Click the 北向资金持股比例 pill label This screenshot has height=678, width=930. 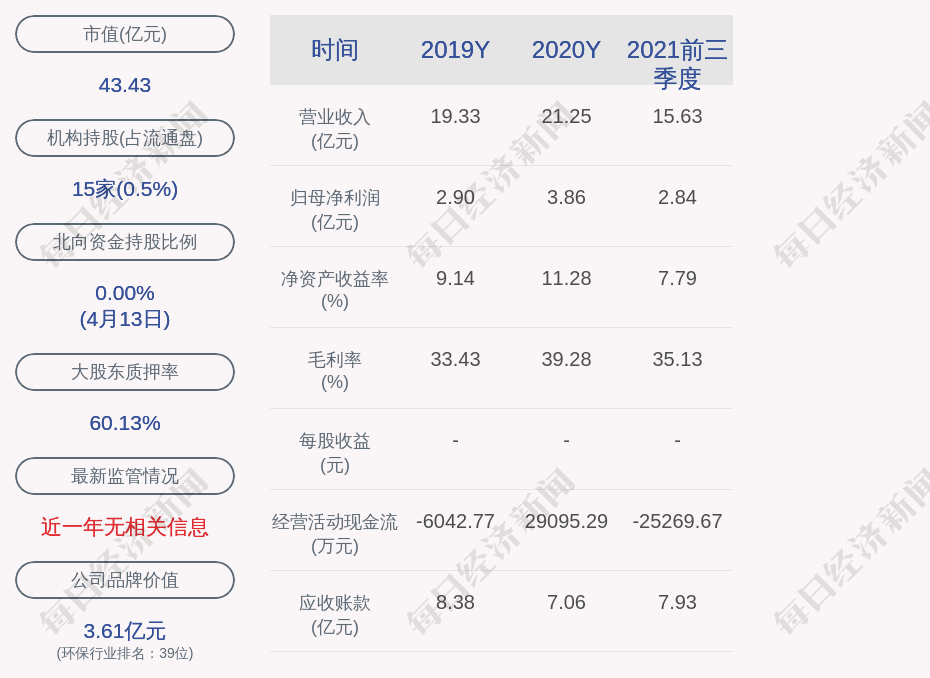[125, 242]
